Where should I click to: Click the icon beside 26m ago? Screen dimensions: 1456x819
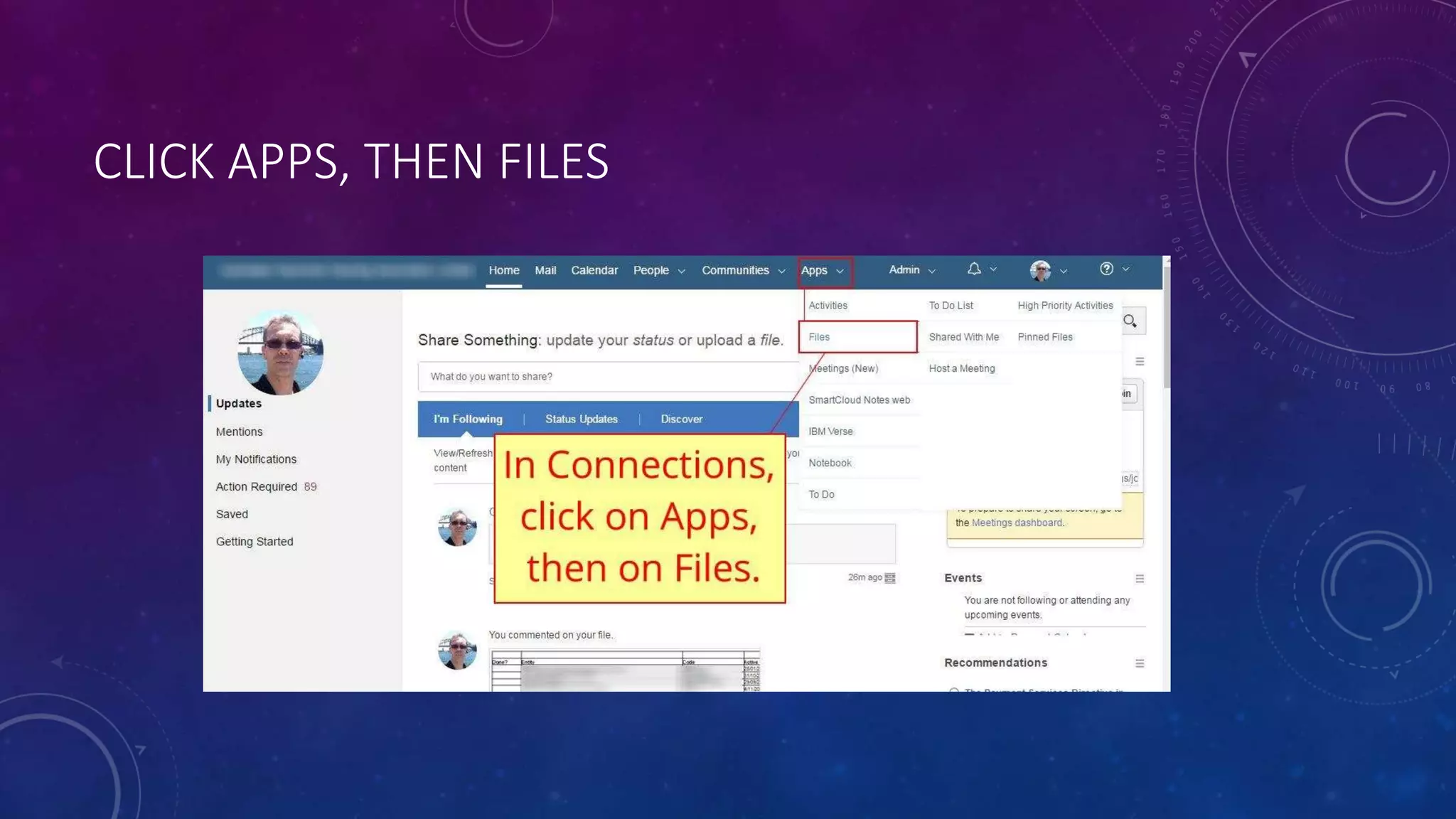coord(890,578)
